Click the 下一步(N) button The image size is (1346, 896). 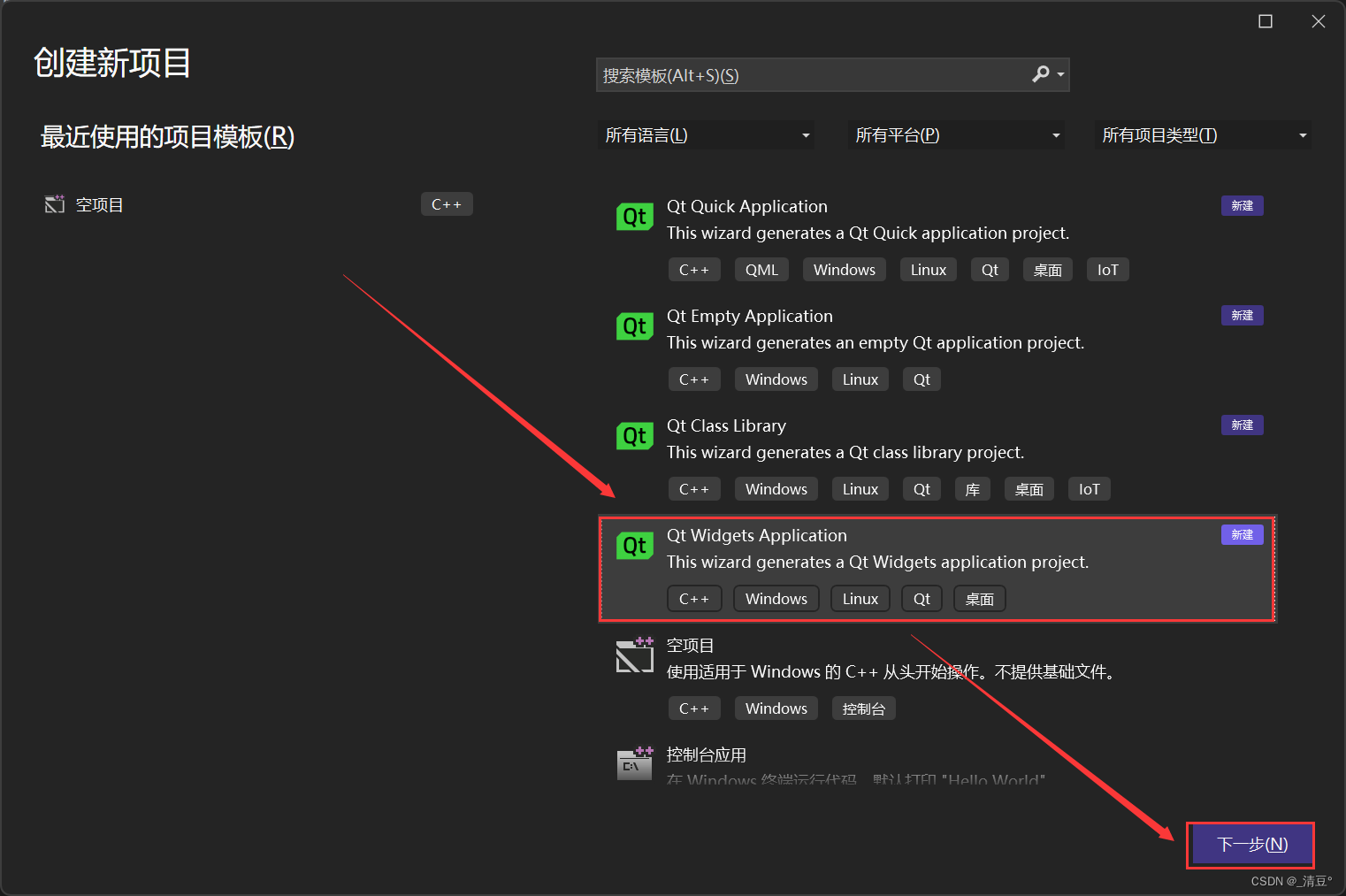1251,845
